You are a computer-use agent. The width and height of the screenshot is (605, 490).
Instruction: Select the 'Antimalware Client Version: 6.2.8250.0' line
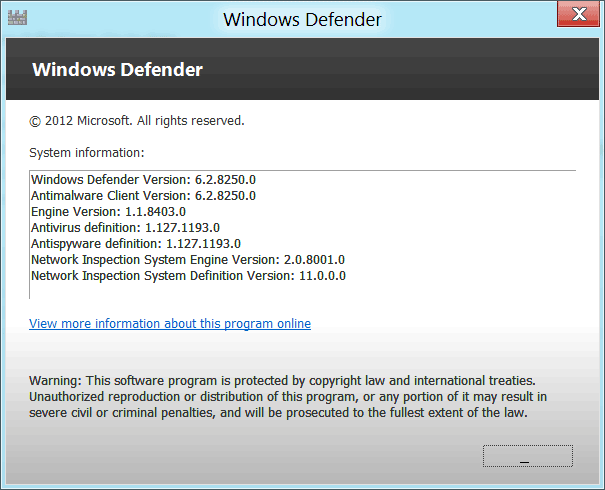(x=143, y=196)
